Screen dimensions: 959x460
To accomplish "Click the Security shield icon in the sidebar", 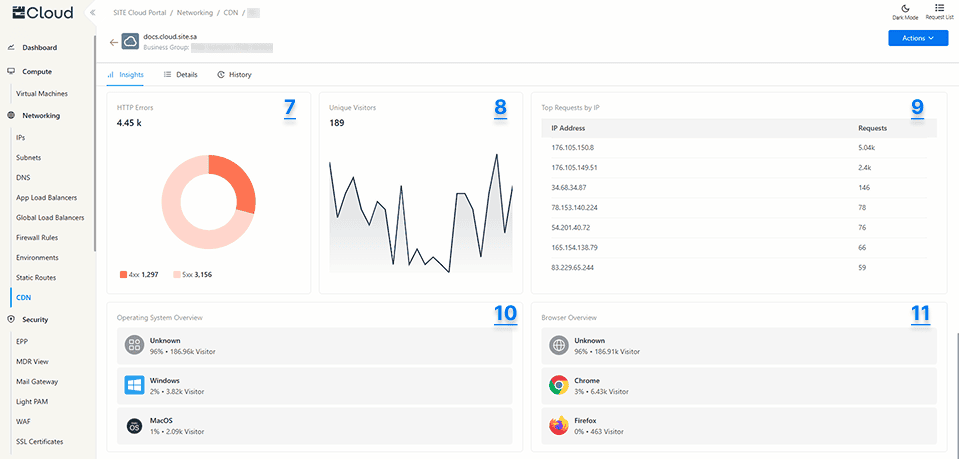I will (x=11, y=320).
